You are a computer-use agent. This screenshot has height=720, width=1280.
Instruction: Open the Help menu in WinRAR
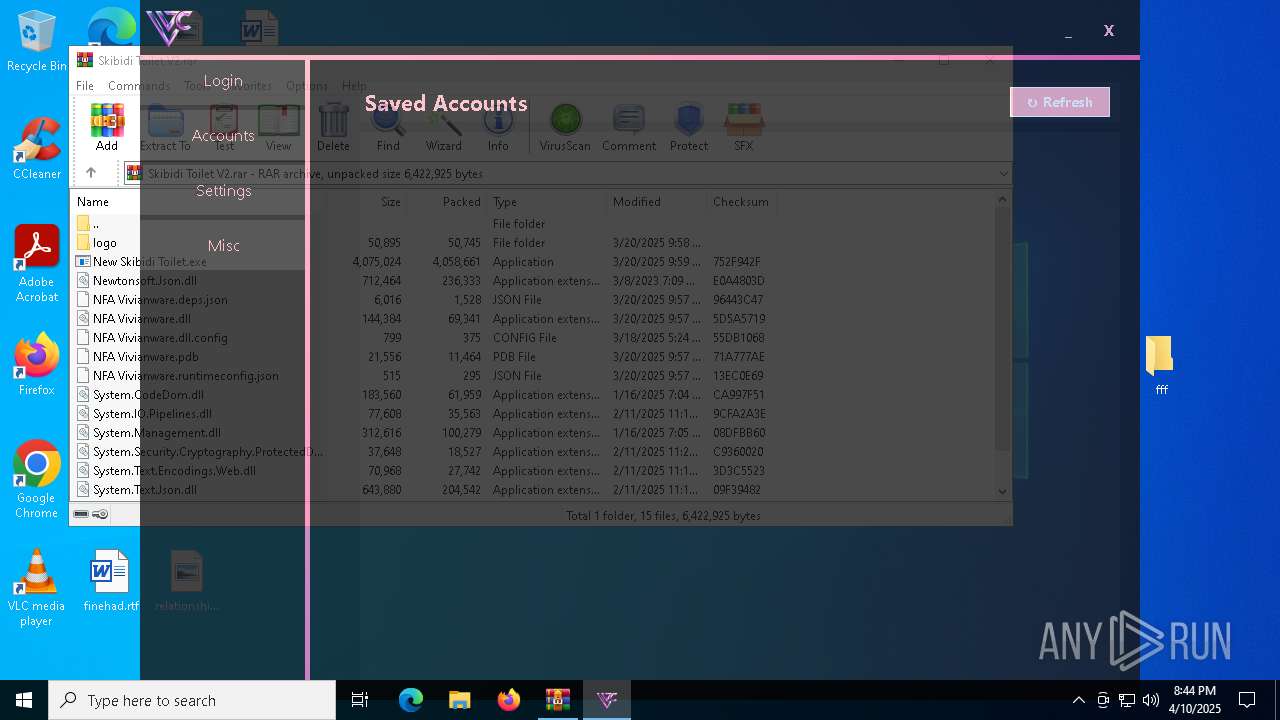click(354, 86)
